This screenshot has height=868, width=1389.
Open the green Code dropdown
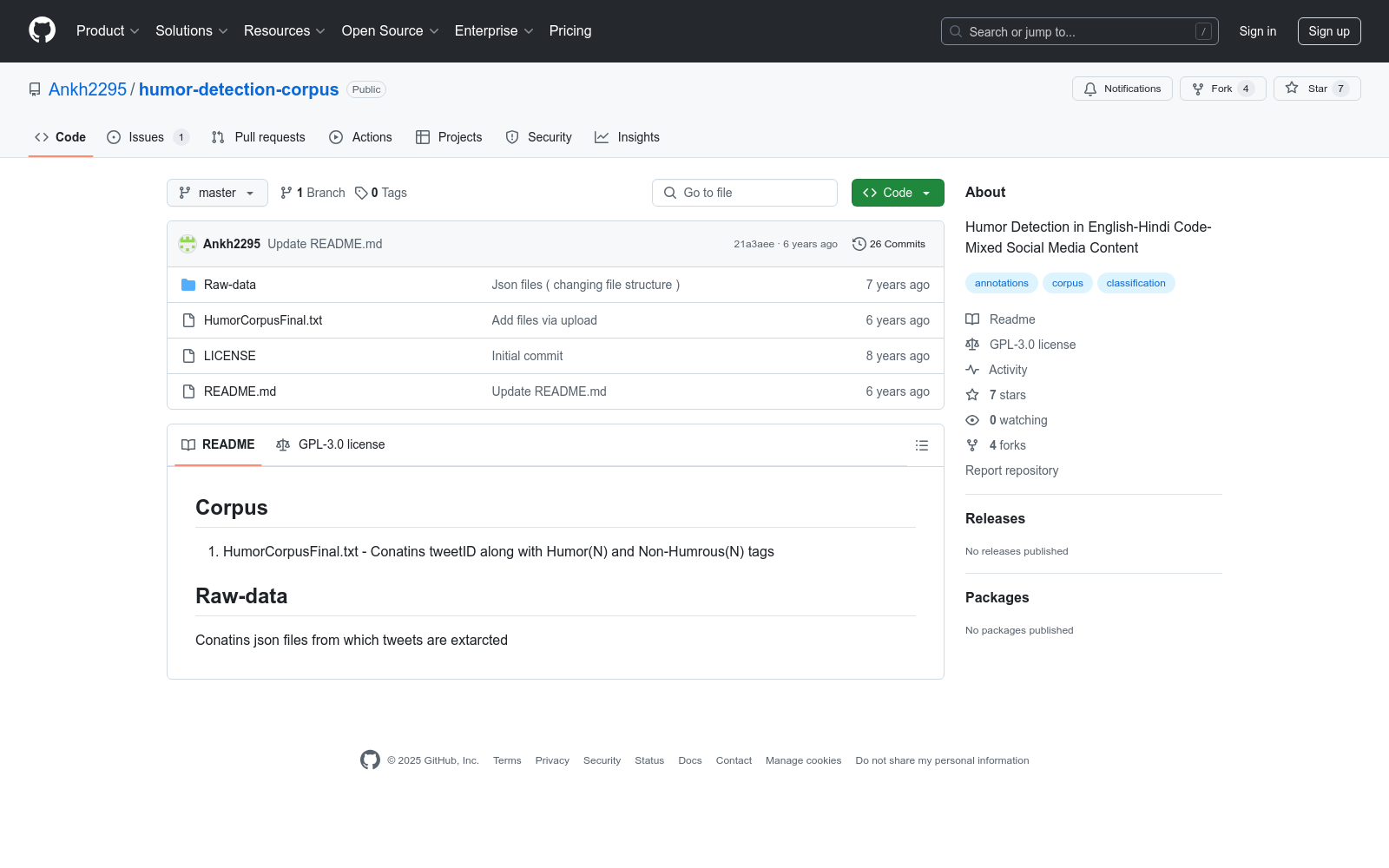(898, 193)
